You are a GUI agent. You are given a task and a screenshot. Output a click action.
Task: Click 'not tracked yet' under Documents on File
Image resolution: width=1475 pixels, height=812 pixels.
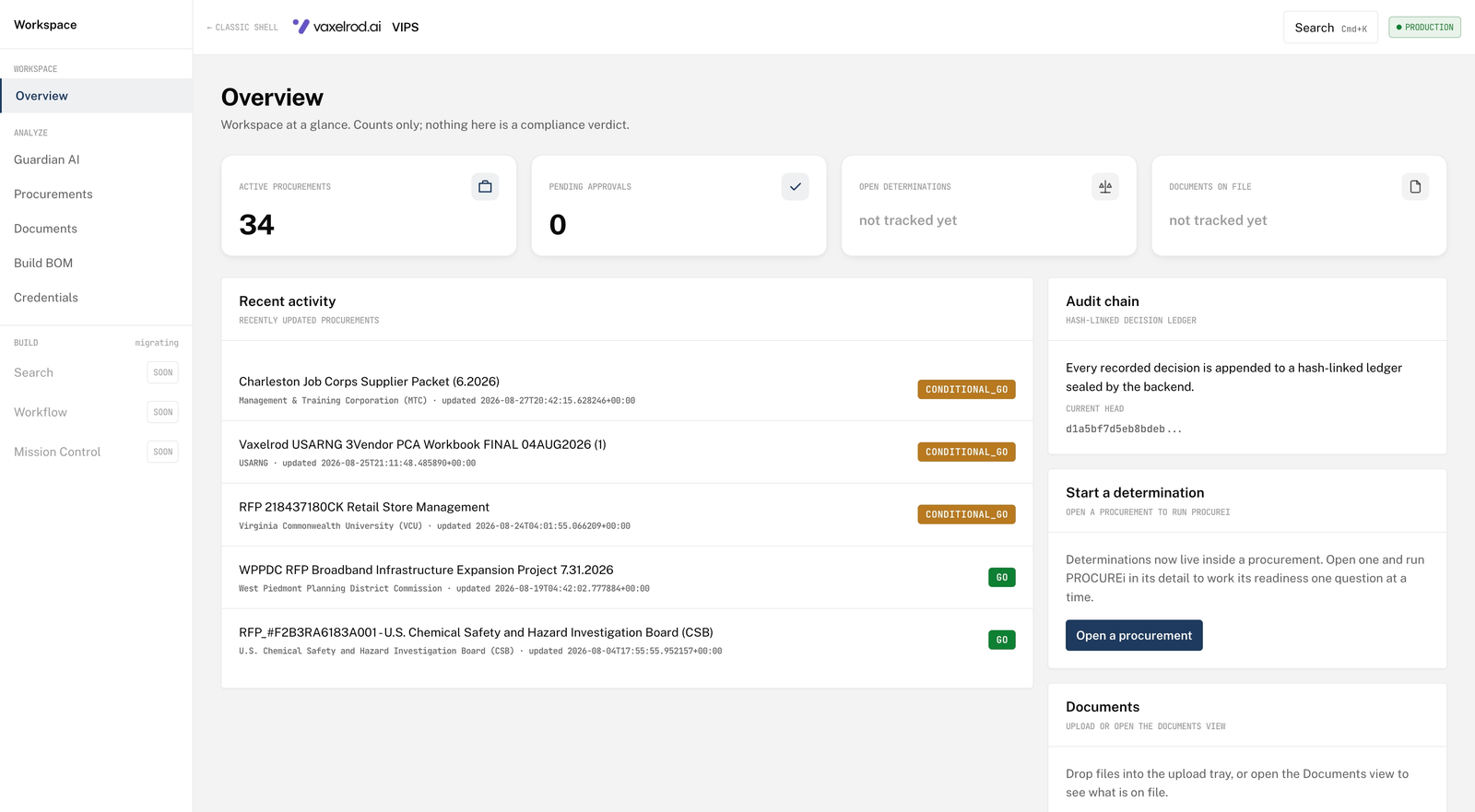tap(1218, 220)
